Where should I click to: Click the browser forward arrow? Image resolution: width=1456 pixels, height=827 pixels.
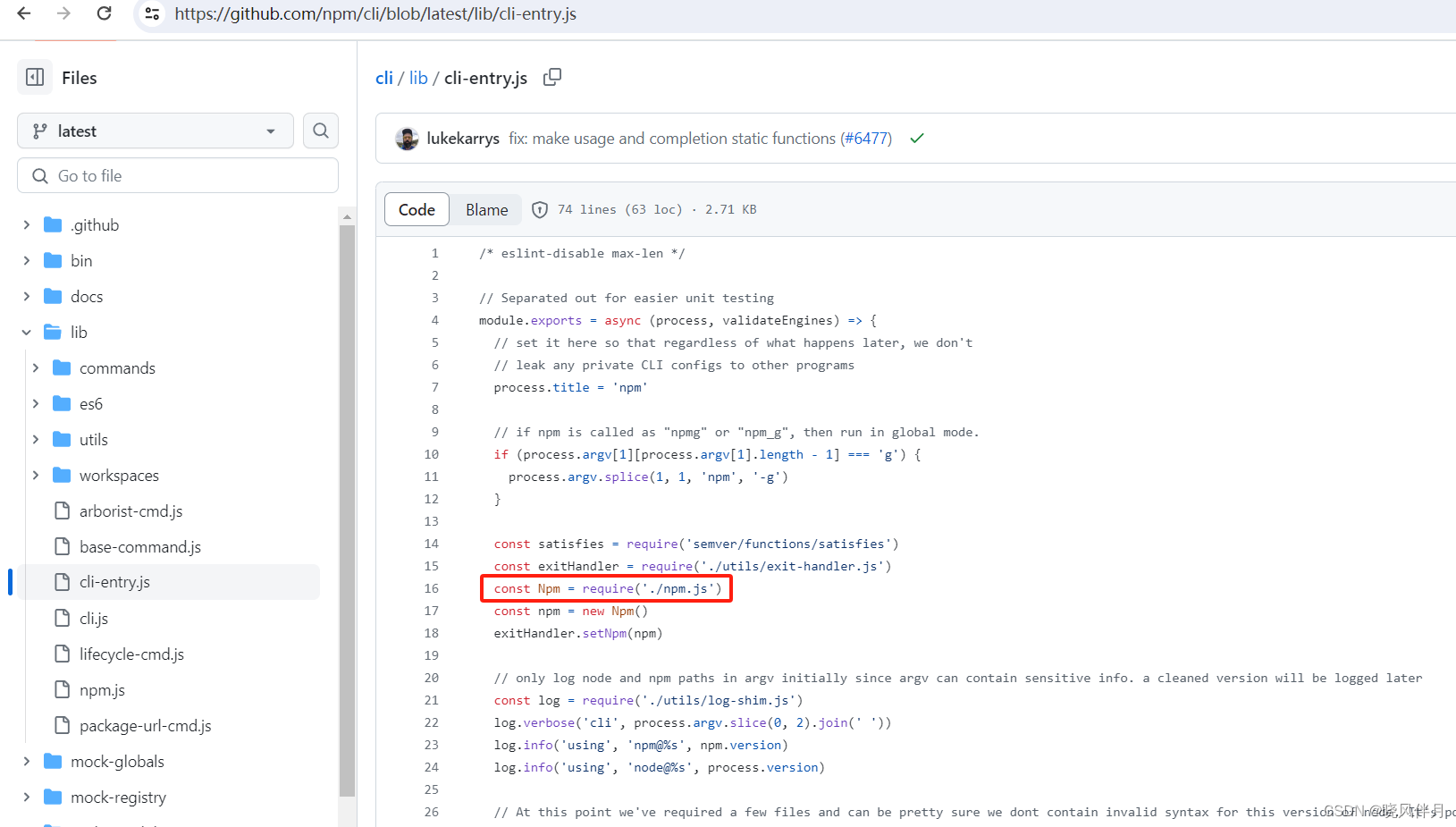click(x=63, y=13)
